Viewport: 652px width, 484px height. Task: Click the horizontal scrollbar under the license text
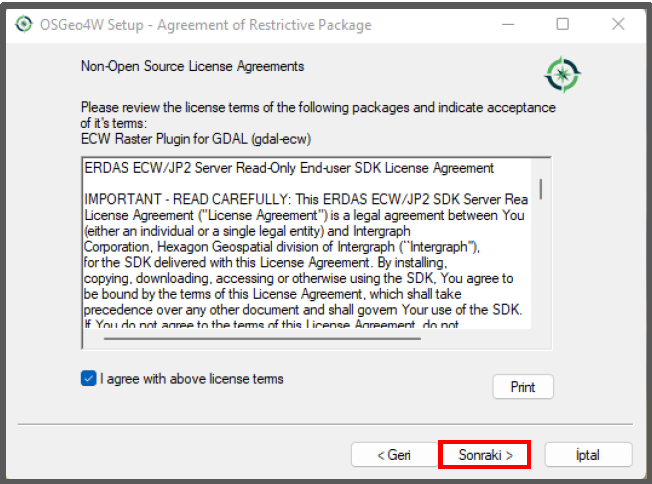point(262,339)
